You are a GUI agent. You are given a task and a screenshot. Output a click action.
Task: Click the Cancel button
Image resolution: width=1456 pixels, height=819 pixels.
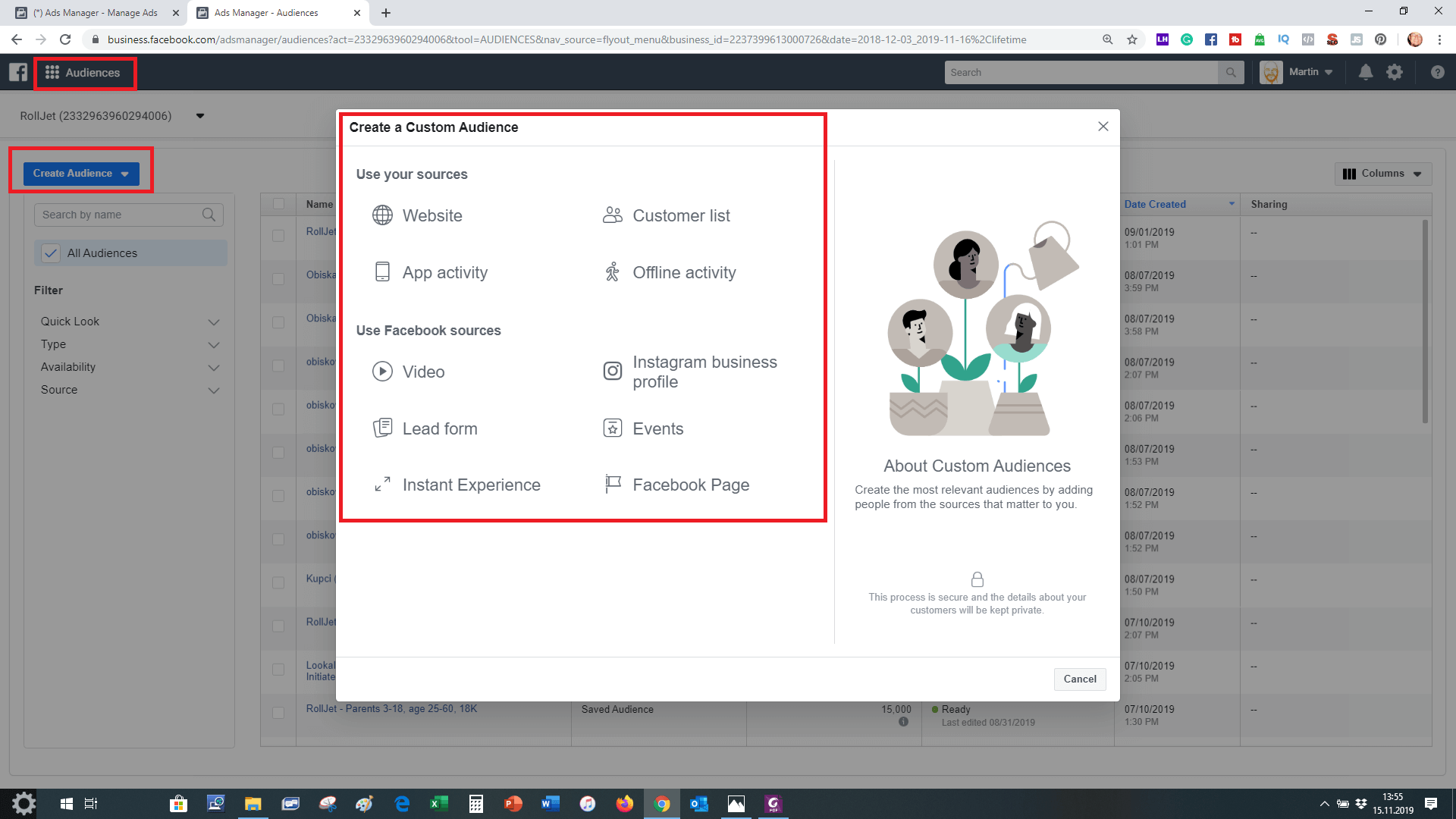pos(1079,679)
